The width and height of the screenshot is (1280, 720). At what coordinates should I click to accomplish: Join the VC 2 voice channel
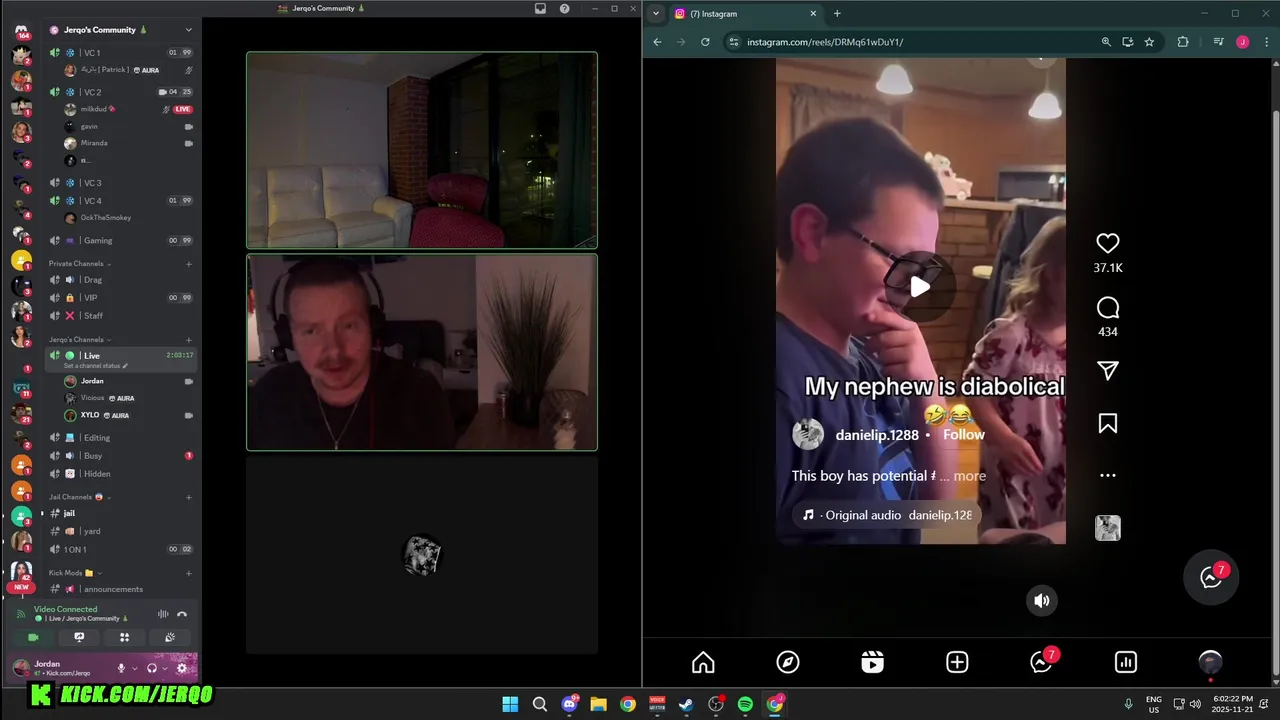click(121, 92)
